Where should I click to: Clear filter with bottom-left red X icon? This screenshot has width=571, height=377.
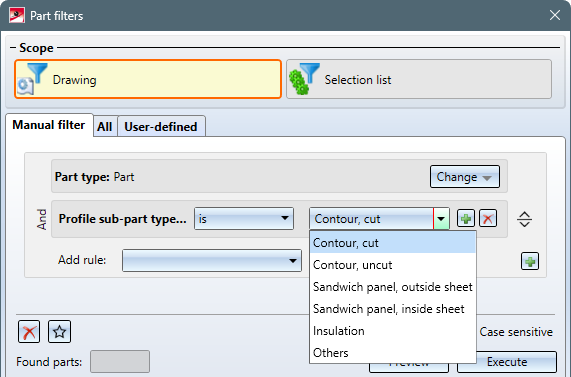click(29, 331)
